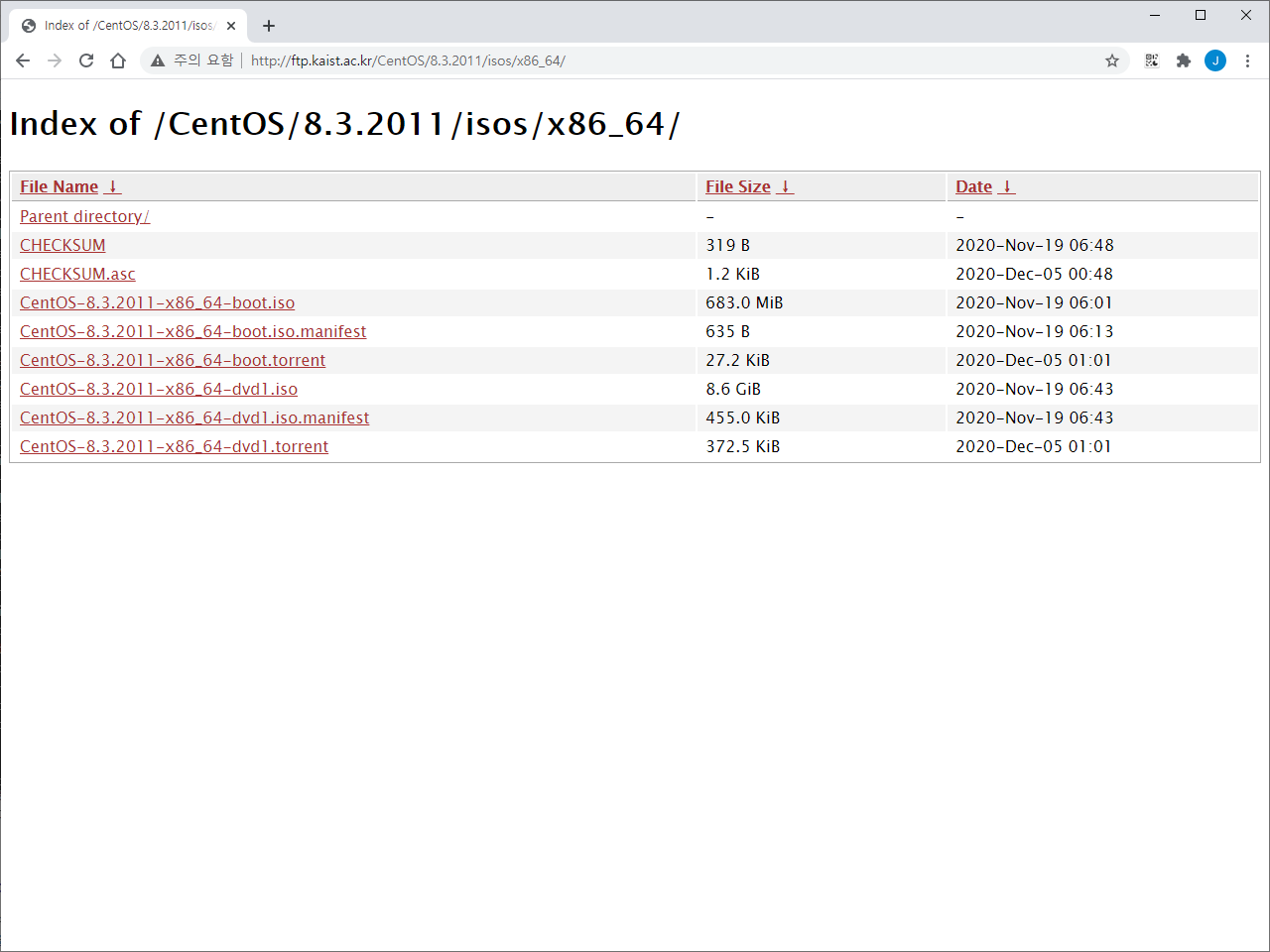Download the CHECKSUM.asc file
Screen dimensions: 1270x952
[x=77, y=274]
